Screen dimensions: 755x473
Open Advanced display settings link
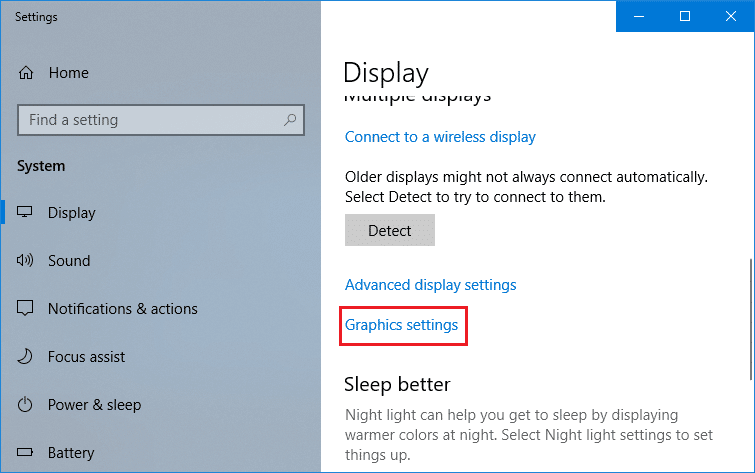click(x=430, y=285)
